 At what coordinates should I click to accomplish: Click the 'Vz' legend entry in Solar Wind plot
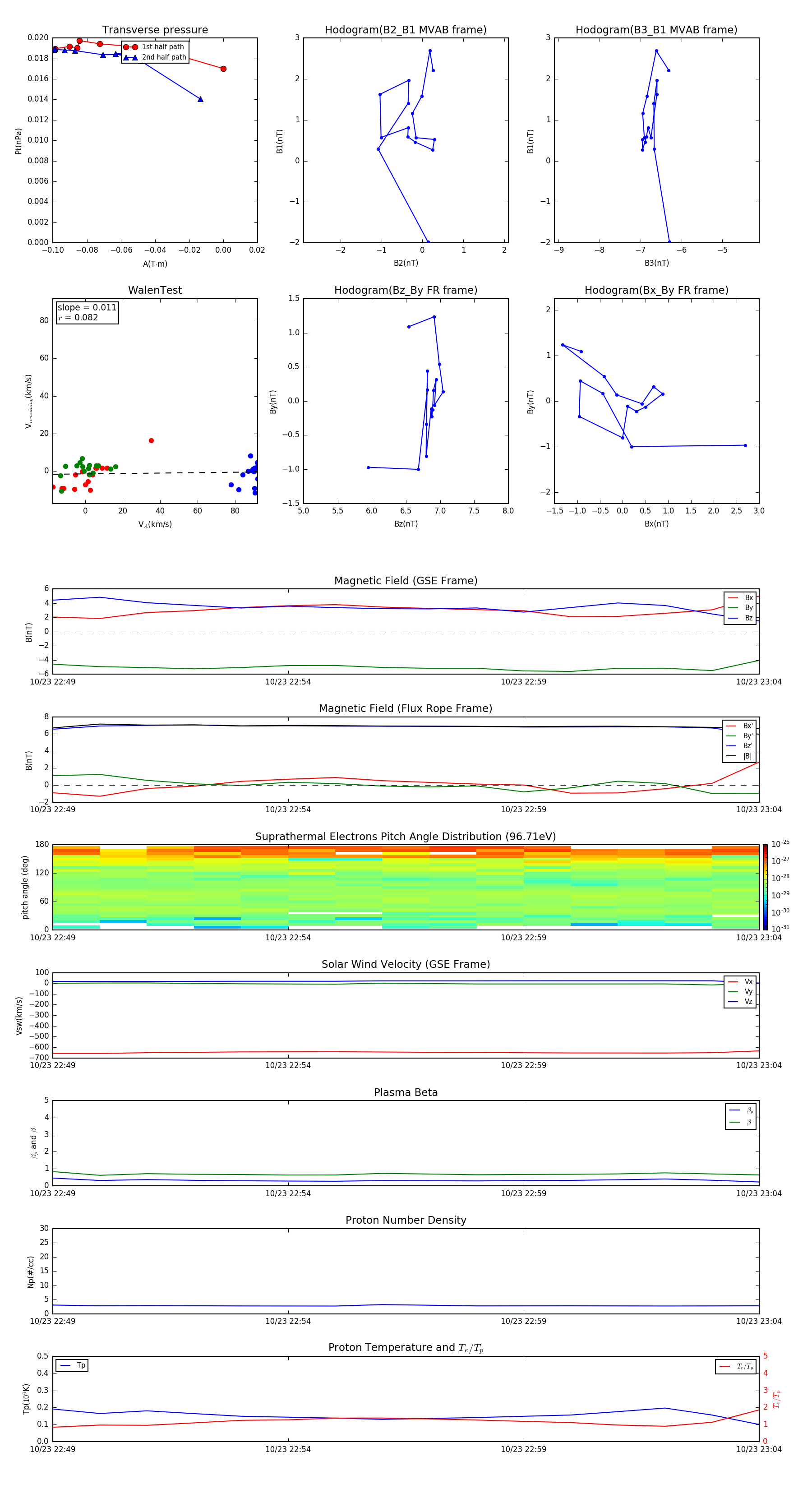740,1002
